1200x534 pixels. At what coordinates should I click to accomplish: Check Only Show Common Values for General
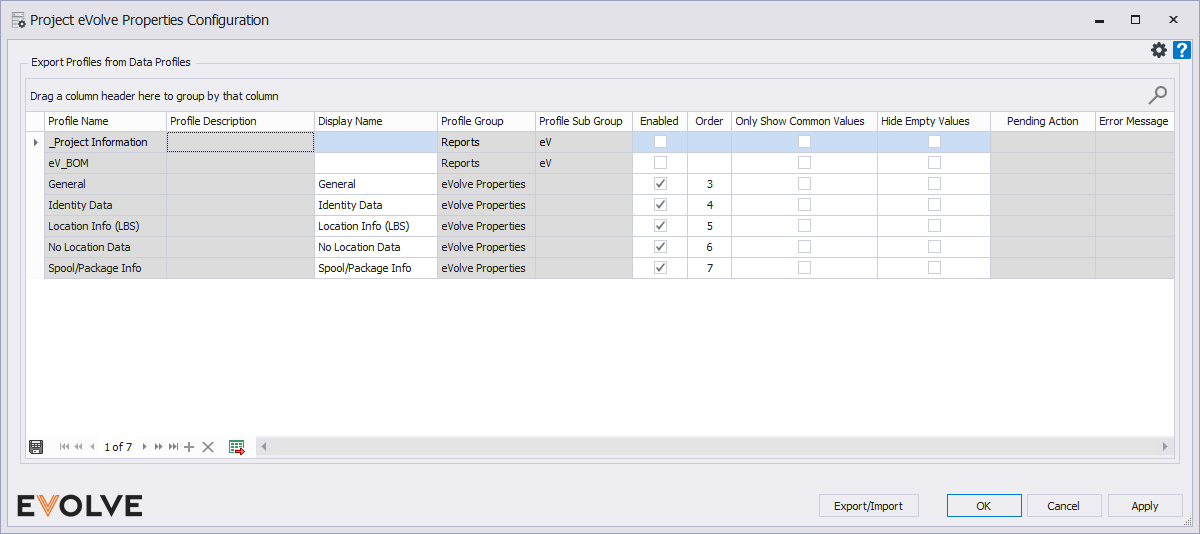804,184
